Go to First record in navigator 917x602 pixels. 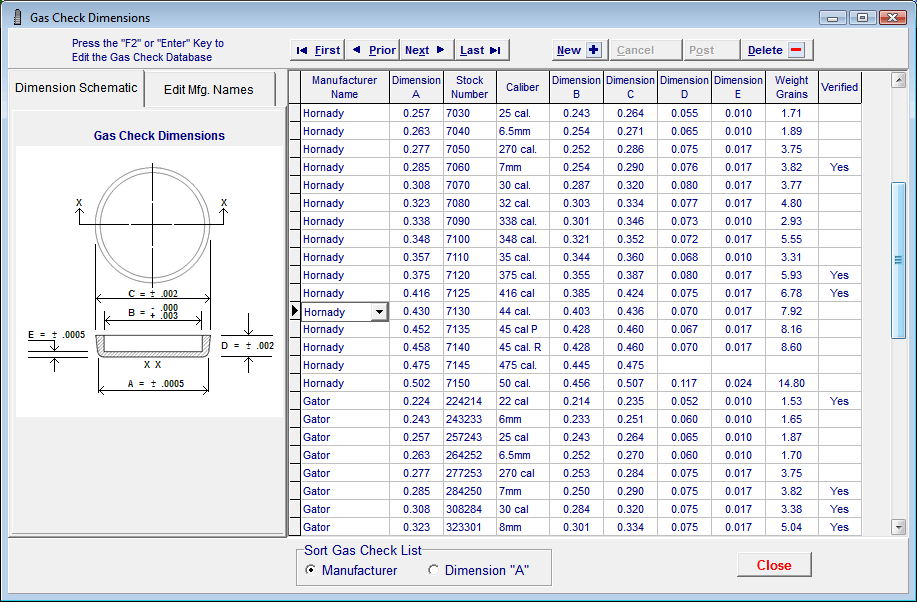point(318,50)
